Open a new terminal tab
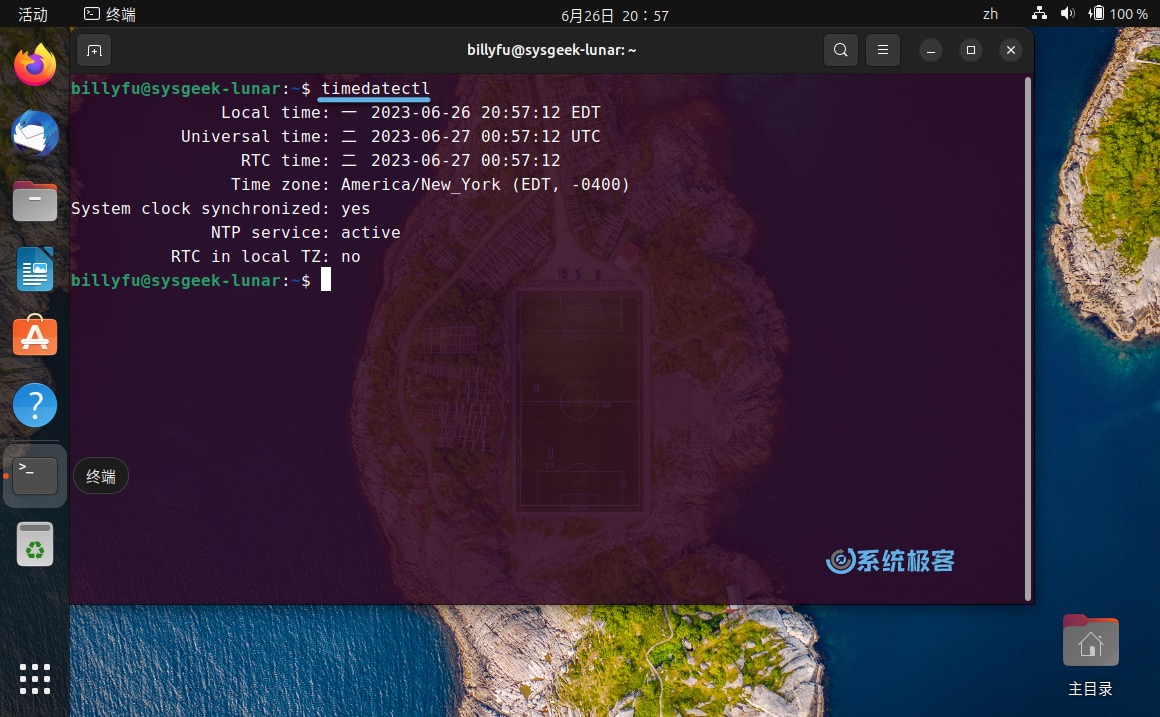 tap(94, 50)
